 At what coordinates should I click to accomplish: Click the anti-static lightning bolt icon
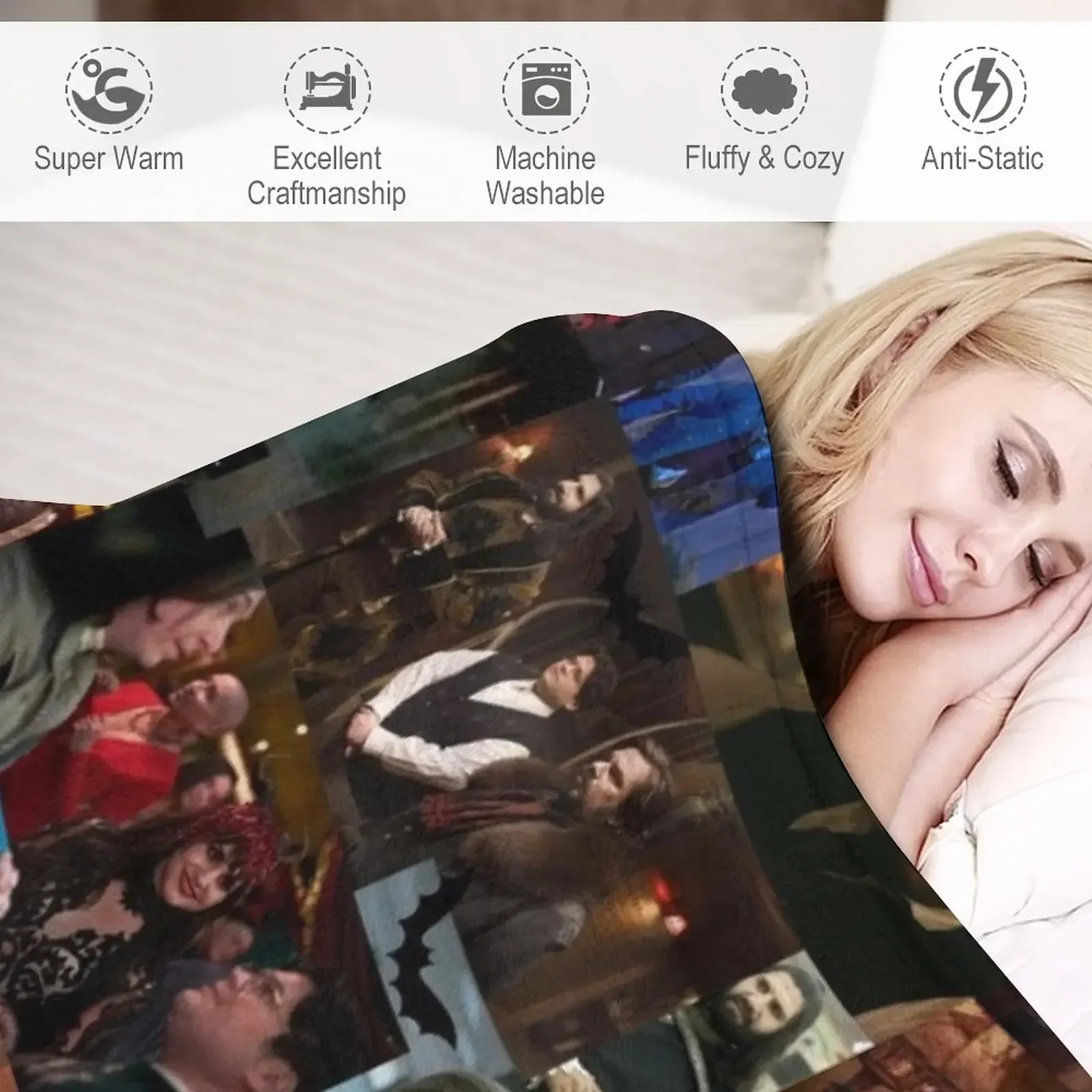tap(983, 90)
